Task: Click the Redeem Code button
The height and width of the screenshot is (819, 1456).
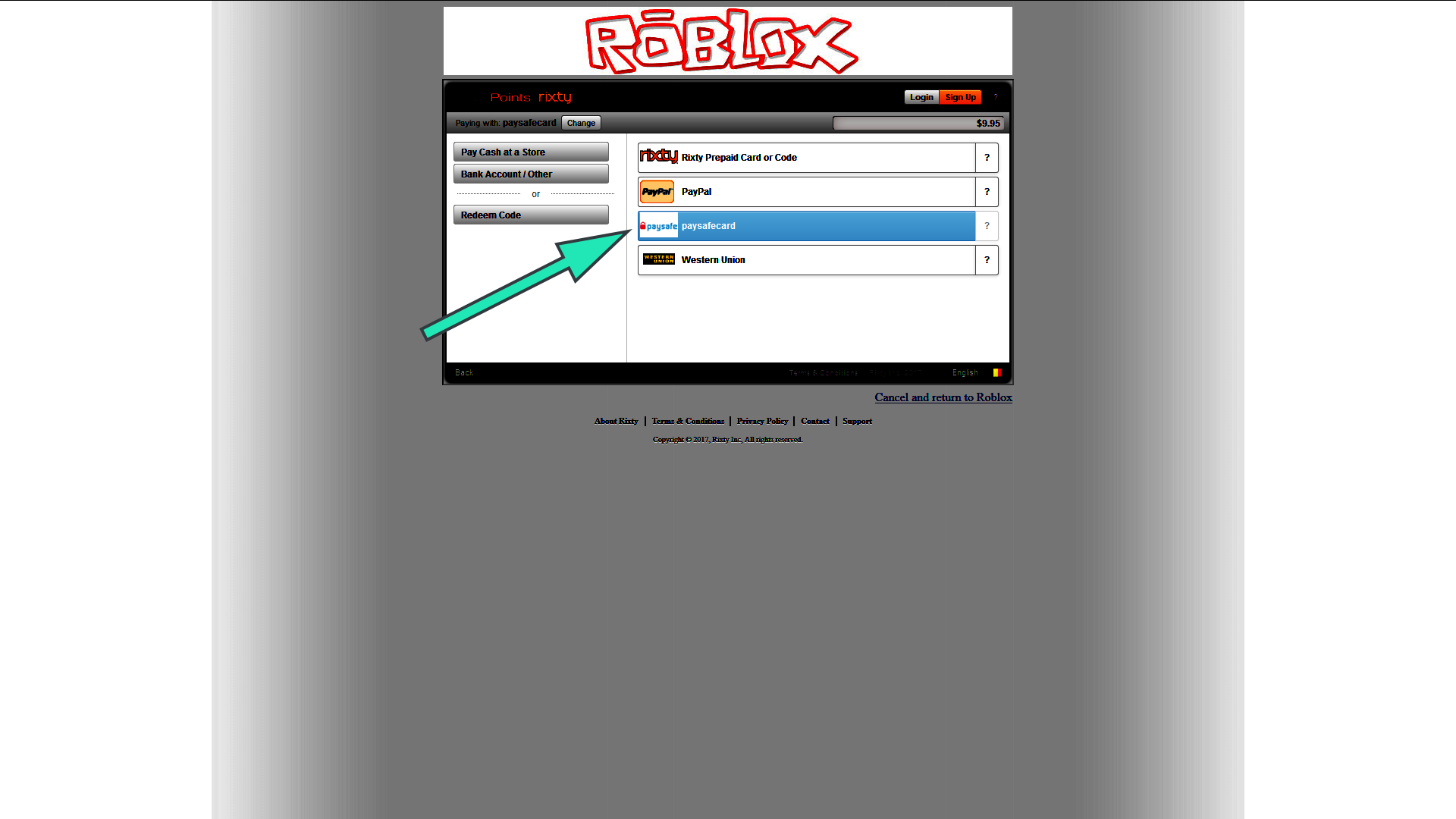Action: tap(532, 215)
